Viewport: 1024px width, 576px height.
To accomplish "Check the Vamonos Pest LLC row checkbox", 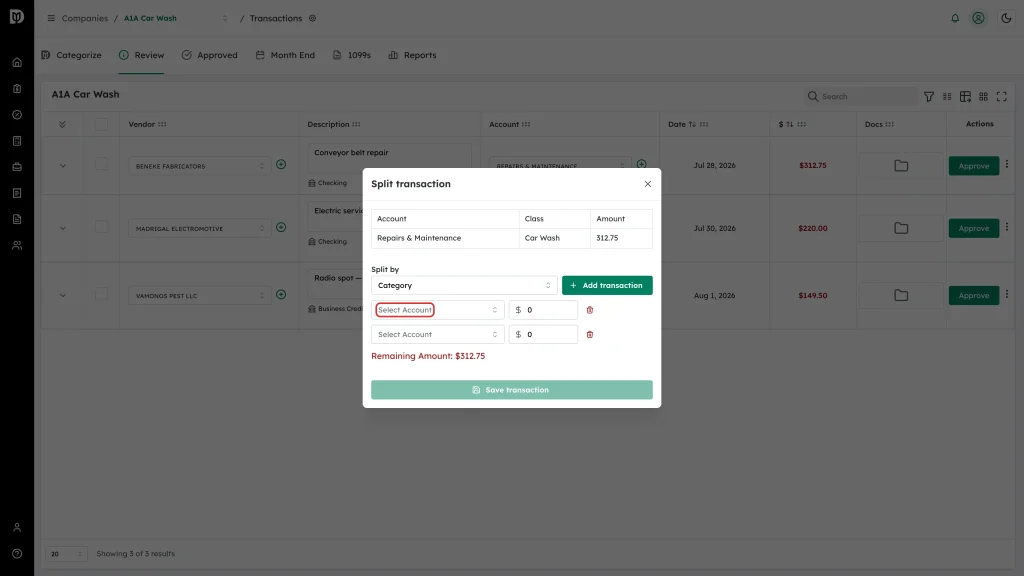I will point(101,294).
